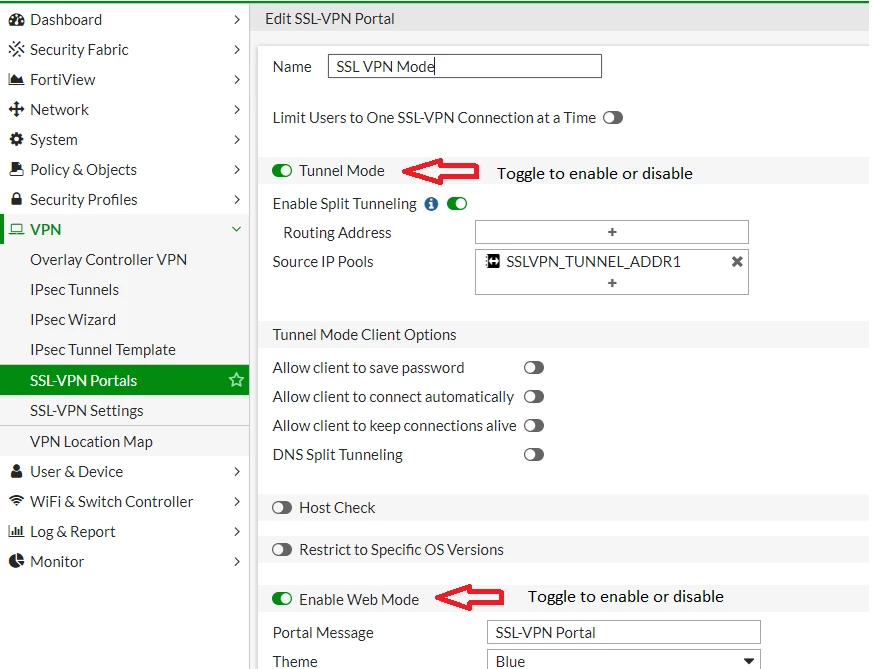Enable Allow client to keep connections alive
This screenshot has height=669, width=872.
[534, 425]
